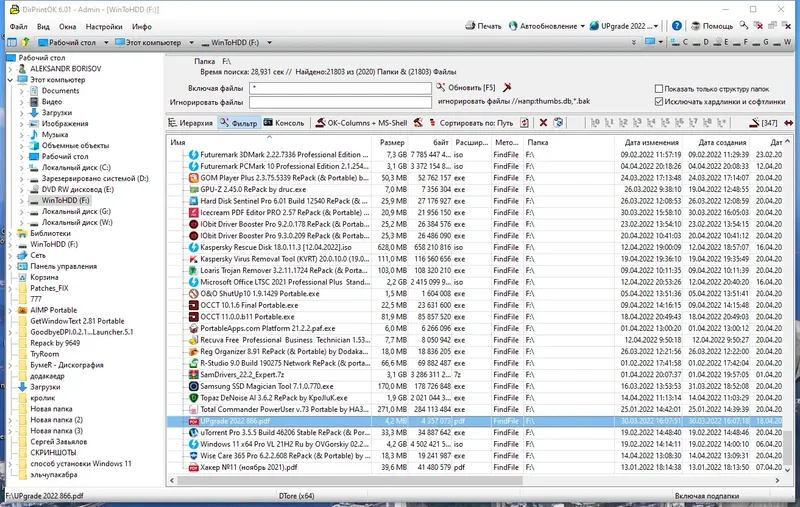Click Сортировать по: Путь button
Screen dimensions: 800x507
pyautogui.click(x=471, y=122)
